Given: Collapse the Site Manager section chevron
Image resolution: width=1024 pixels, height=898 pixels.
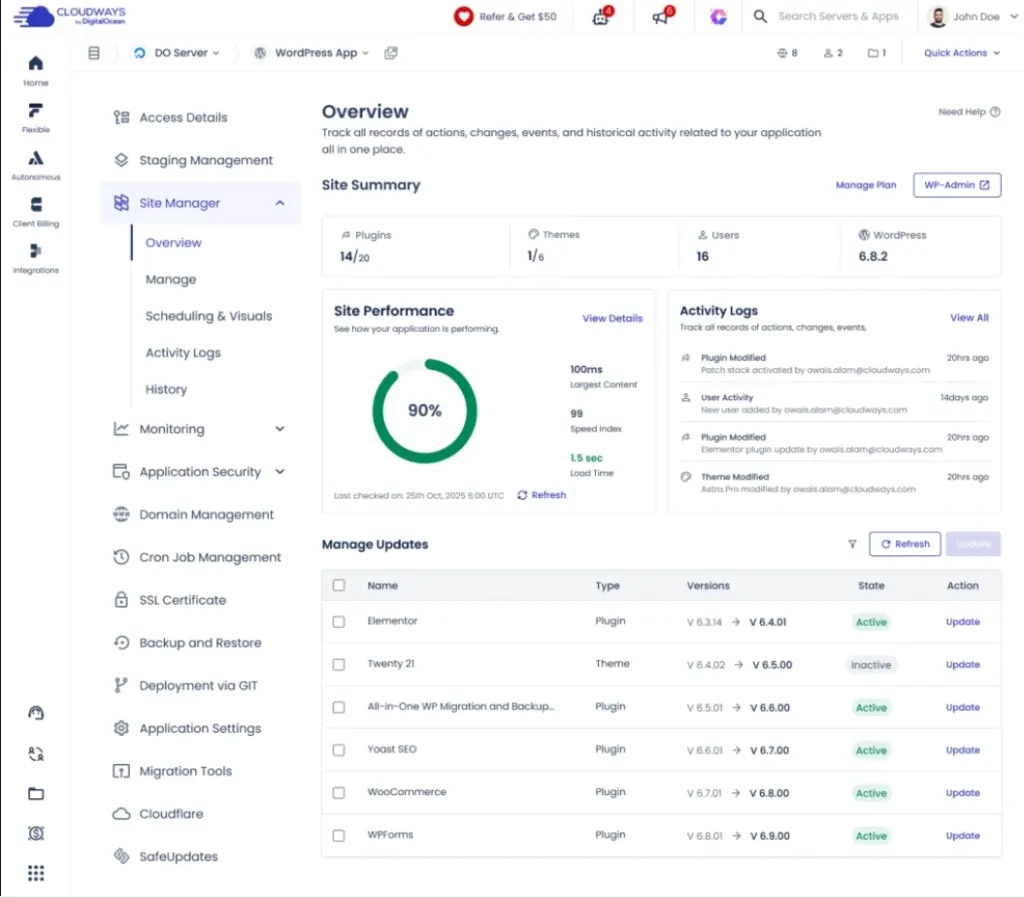Looking at the screenshot, I should tap(280, 203).
